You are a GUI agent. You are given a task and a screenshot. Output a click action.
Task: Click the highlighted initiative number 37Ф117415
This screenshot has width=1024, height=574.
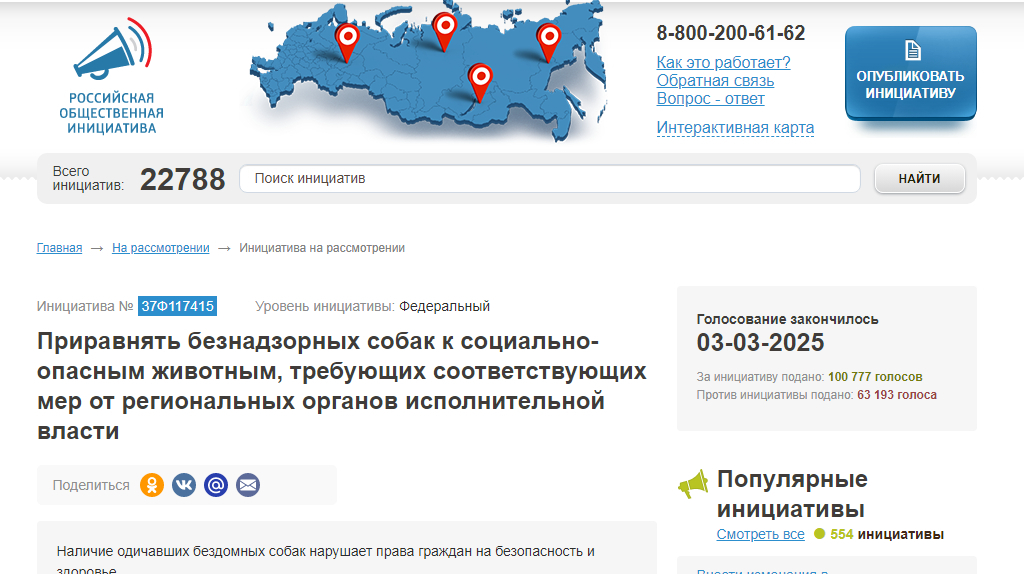tap(177, 306)
